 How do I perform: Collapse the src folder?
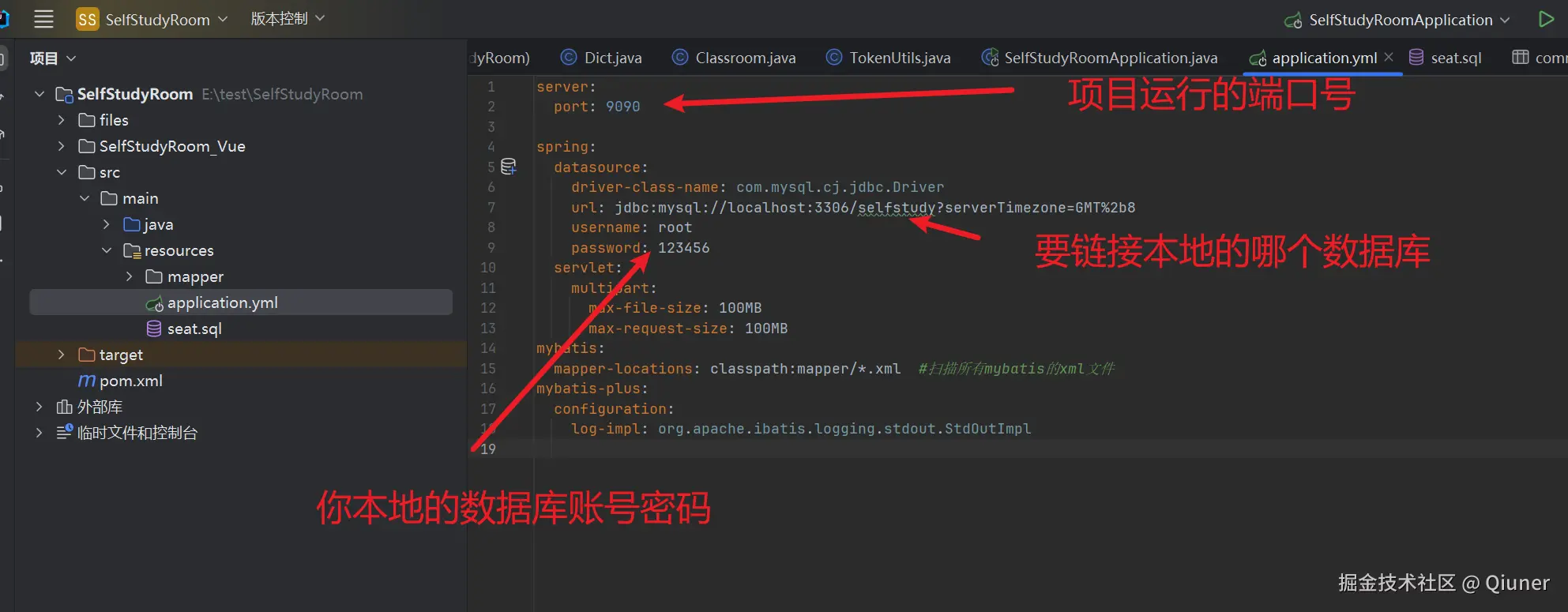(x=62, y=172)
